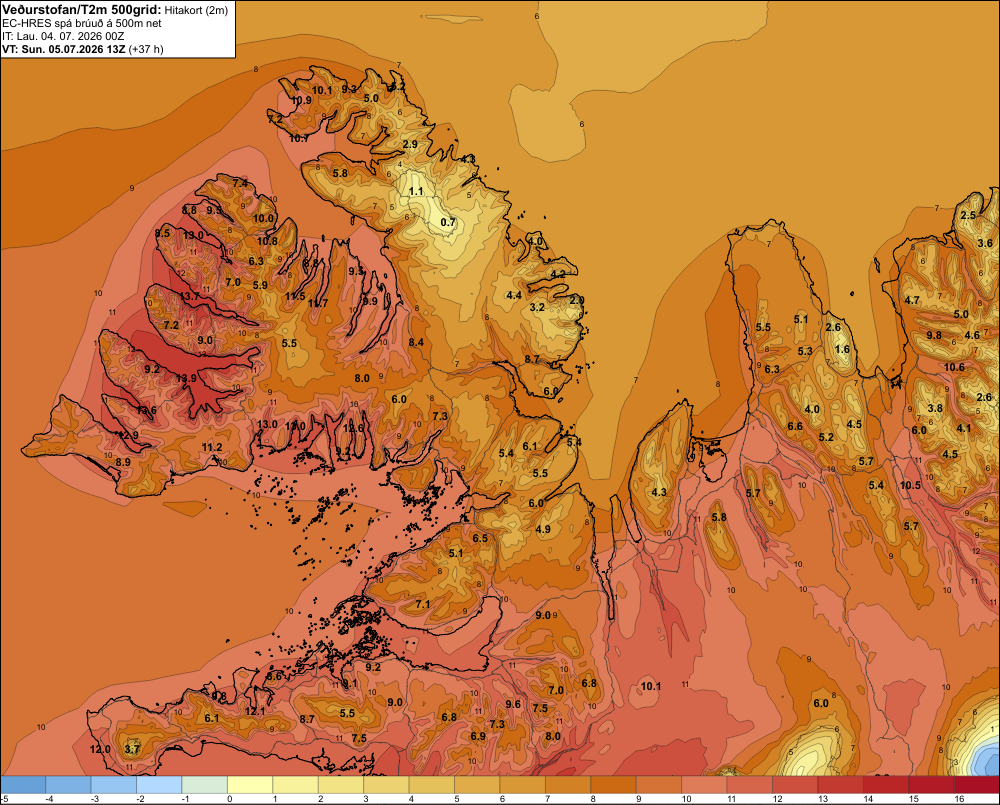Click the temperature value '7.4'
The height and width of the screenshot is (805, 1000).
pos(240,184)
